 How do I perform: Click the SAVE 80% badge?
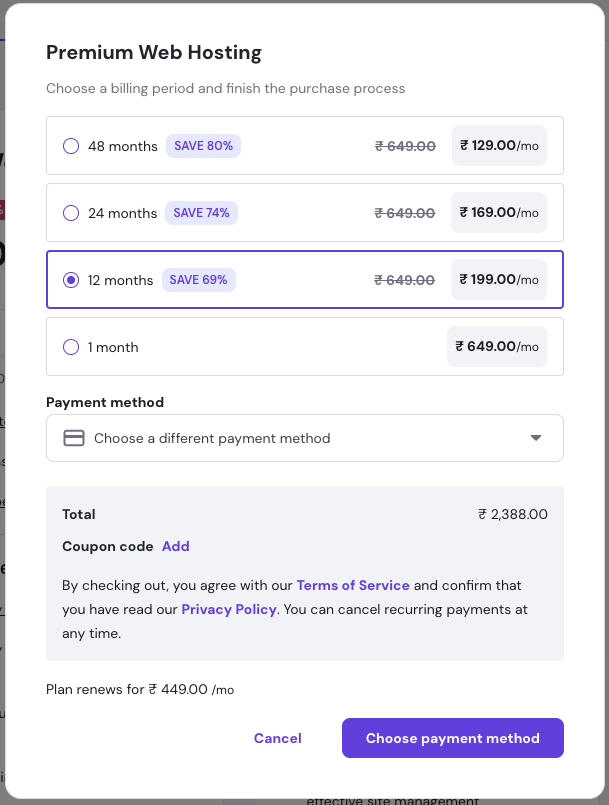point(203,145)
